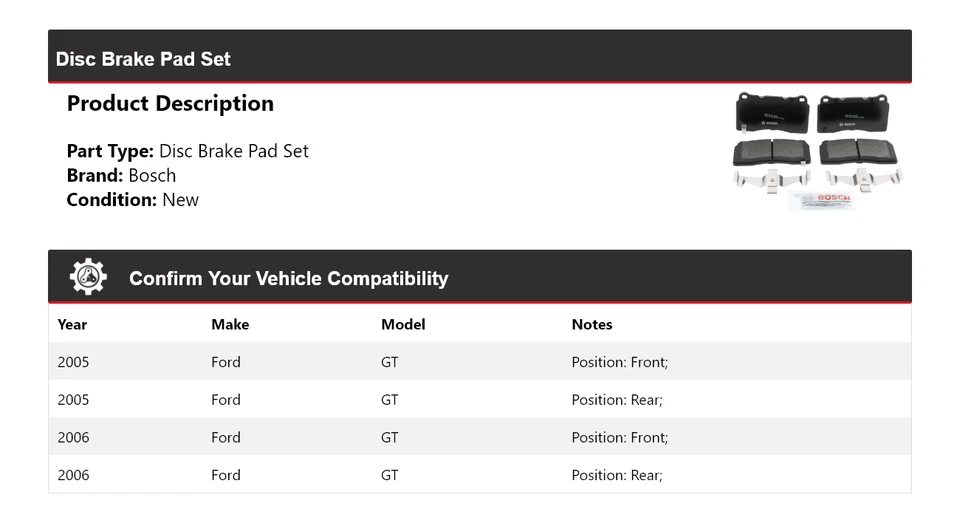This screenshot has width=960, height=523.
Task: Select the Model column header
Action: click(x=403, y=324)
